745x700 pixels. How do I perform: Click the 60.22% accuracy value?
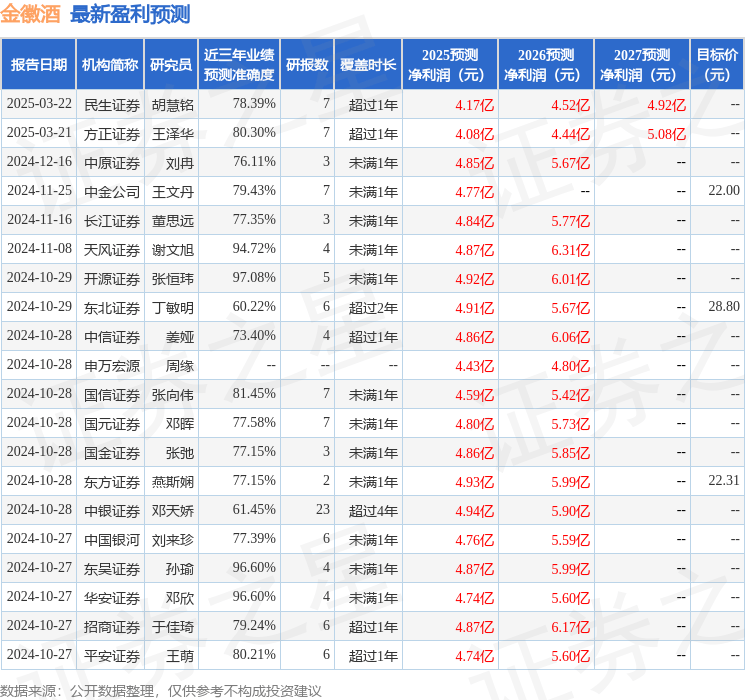pyautogui.click(x=254, y=306)
